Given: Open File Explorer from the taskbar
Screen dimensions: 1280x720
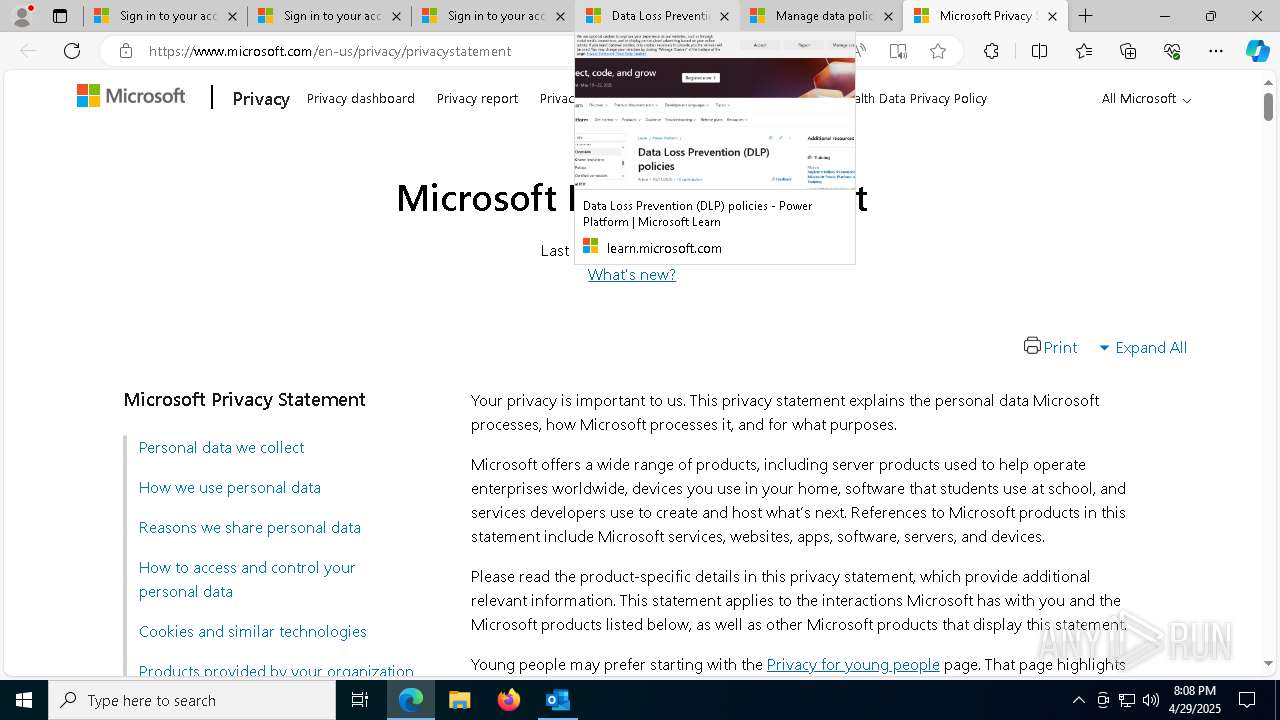Looking at the screenshot, I should pos(459,700).
